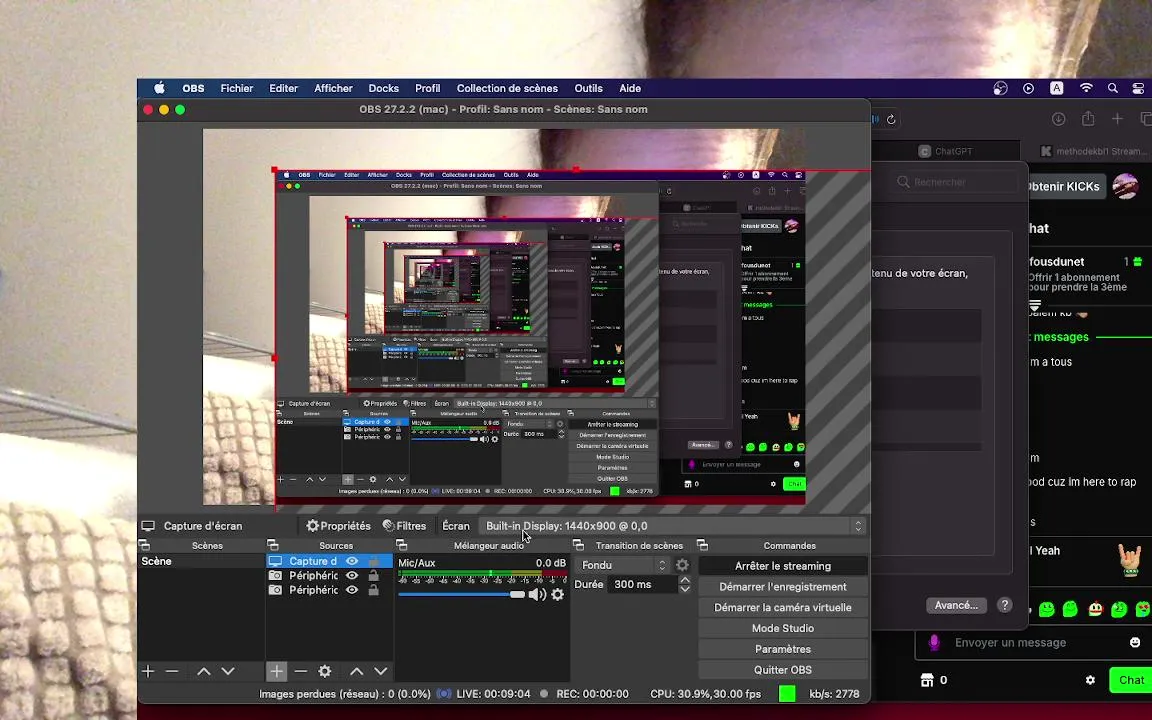Toggle visibility eye of Capture d source

(x=352, y=561)
